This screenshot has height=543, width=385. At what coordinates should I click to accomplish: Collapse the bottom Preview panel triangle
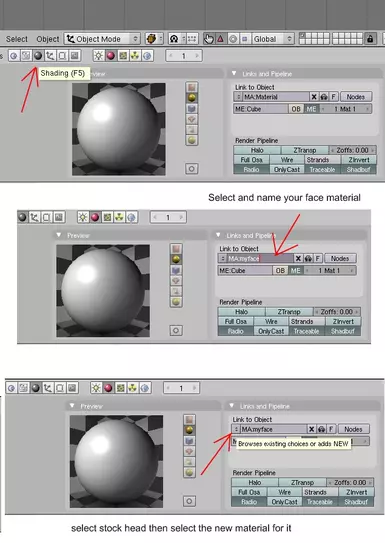(72, 406)
